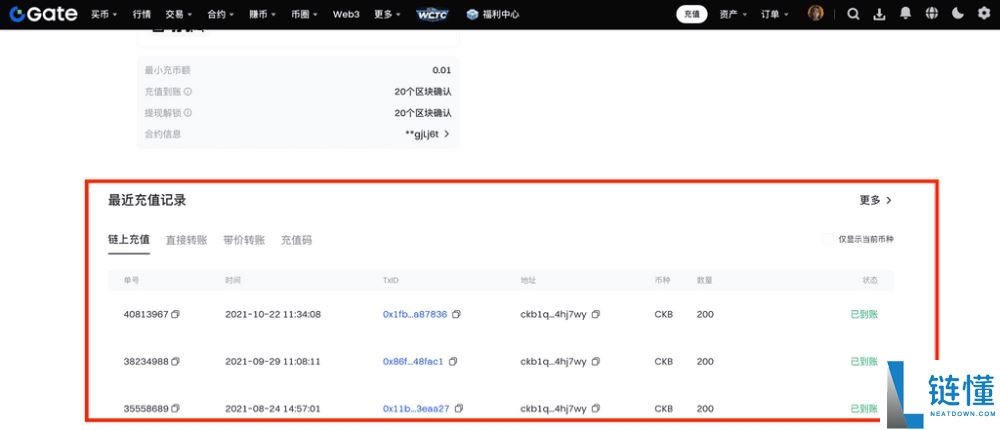Copy address in 2021-10-22 row
Screen dimensions: 1000x430
tap(596, 314)
